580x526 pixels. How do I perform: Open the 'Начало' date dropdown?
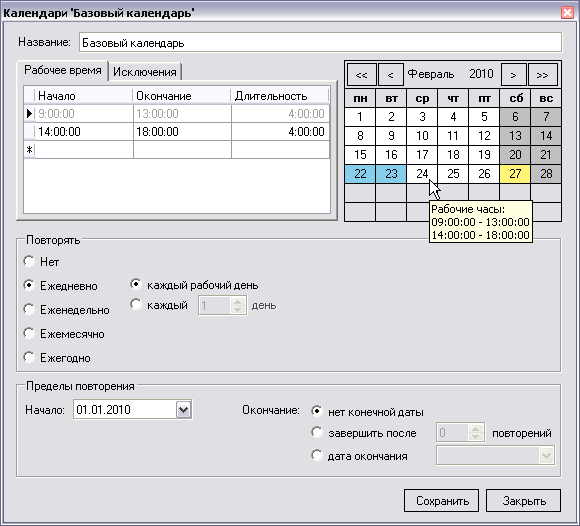pyautogui.click(x=184, y=409)
